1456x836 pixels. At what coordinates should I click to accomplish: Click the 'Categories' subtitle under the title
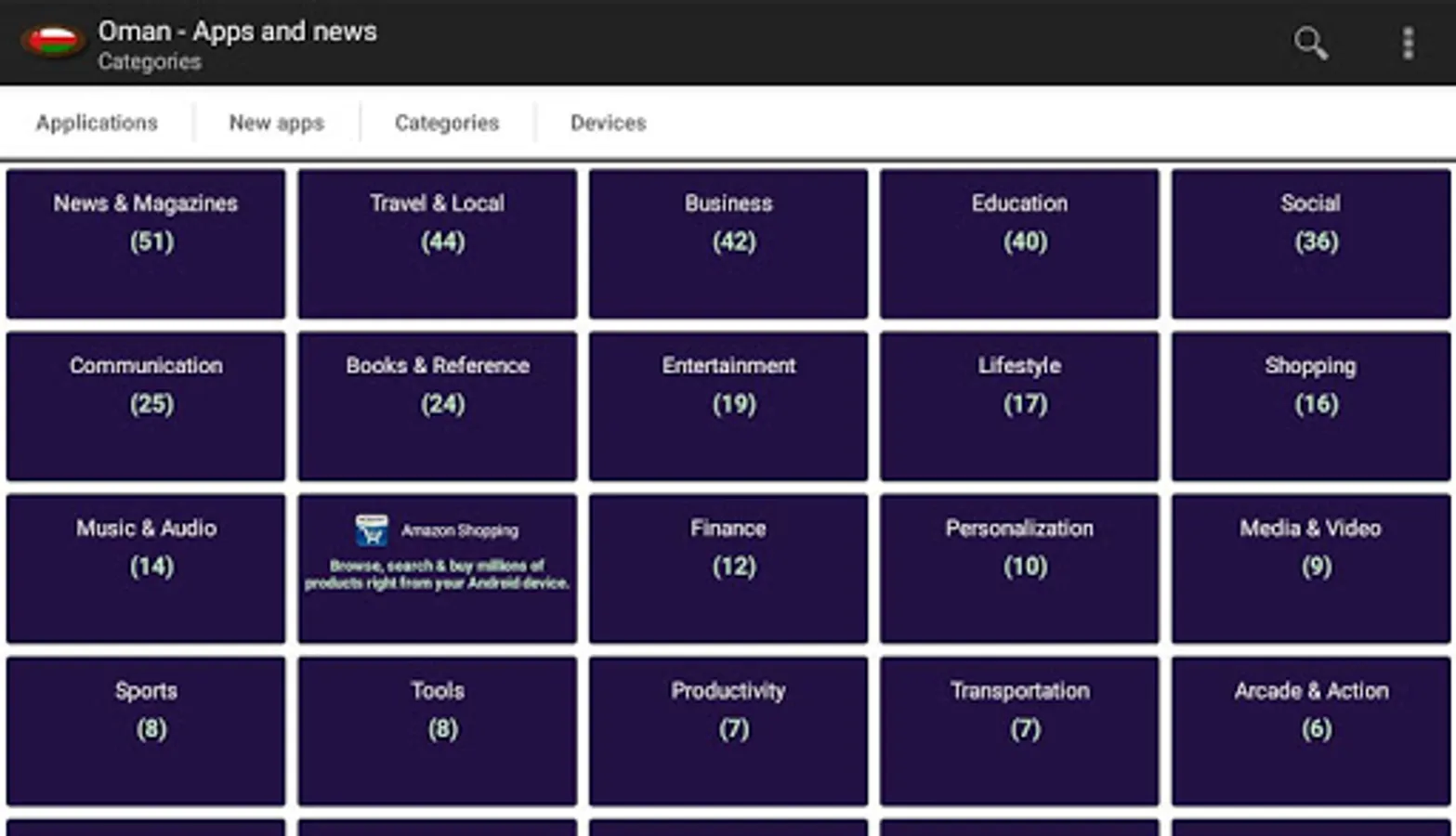(x=150, y=62)
